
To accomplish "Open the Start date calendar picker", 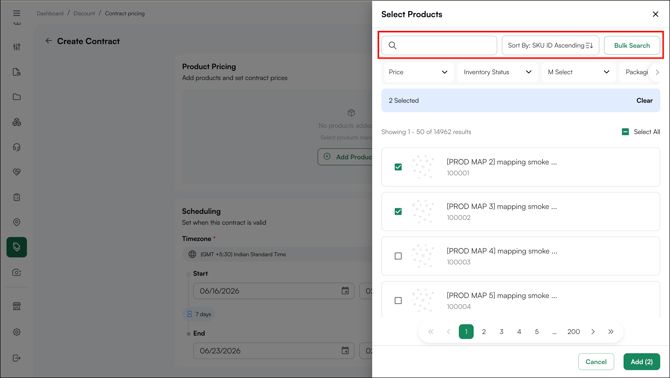I will (x=345, y=291).
